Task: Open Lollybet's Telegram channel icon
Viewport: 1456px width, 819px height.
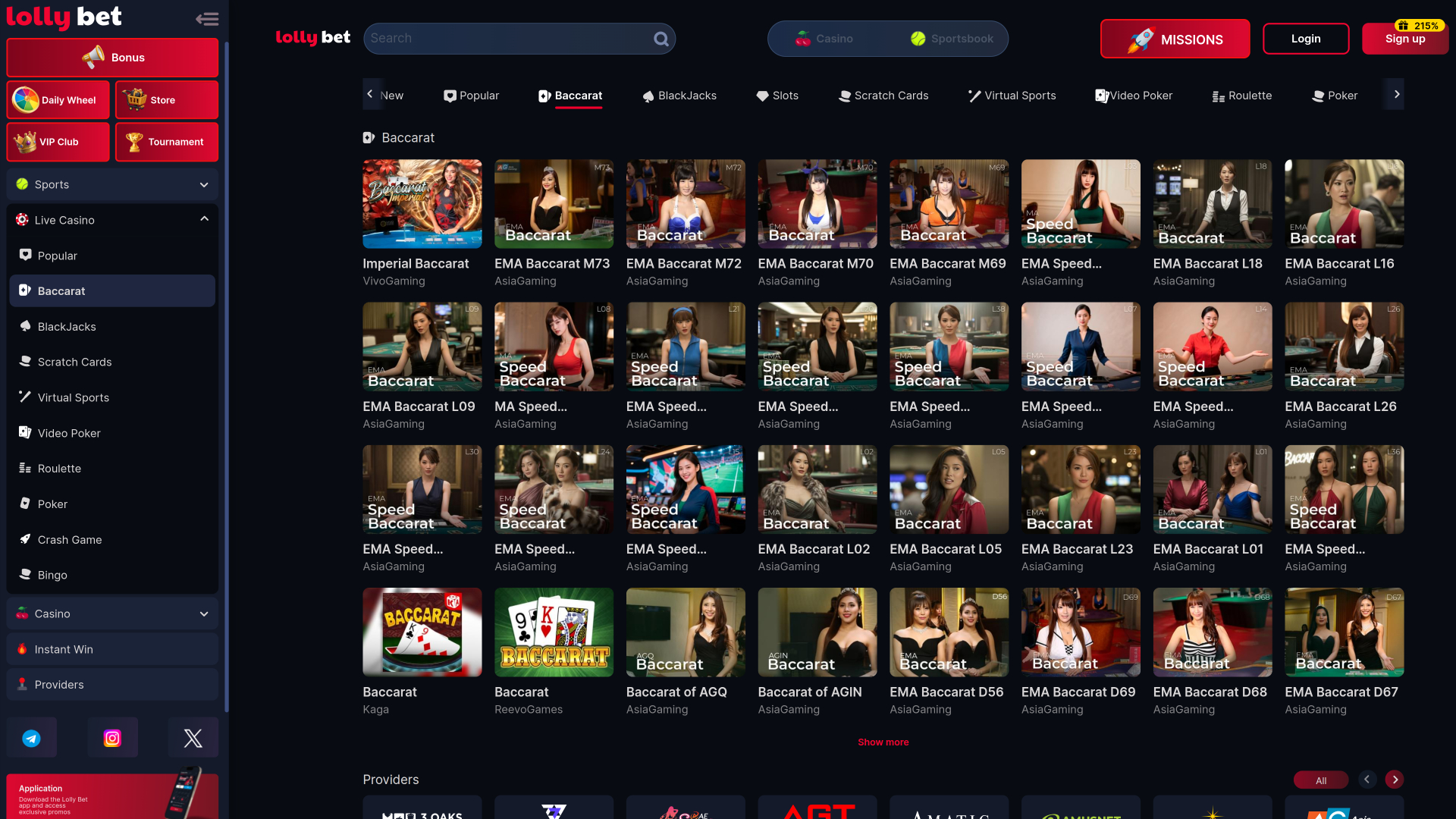Action: point(31,736)
